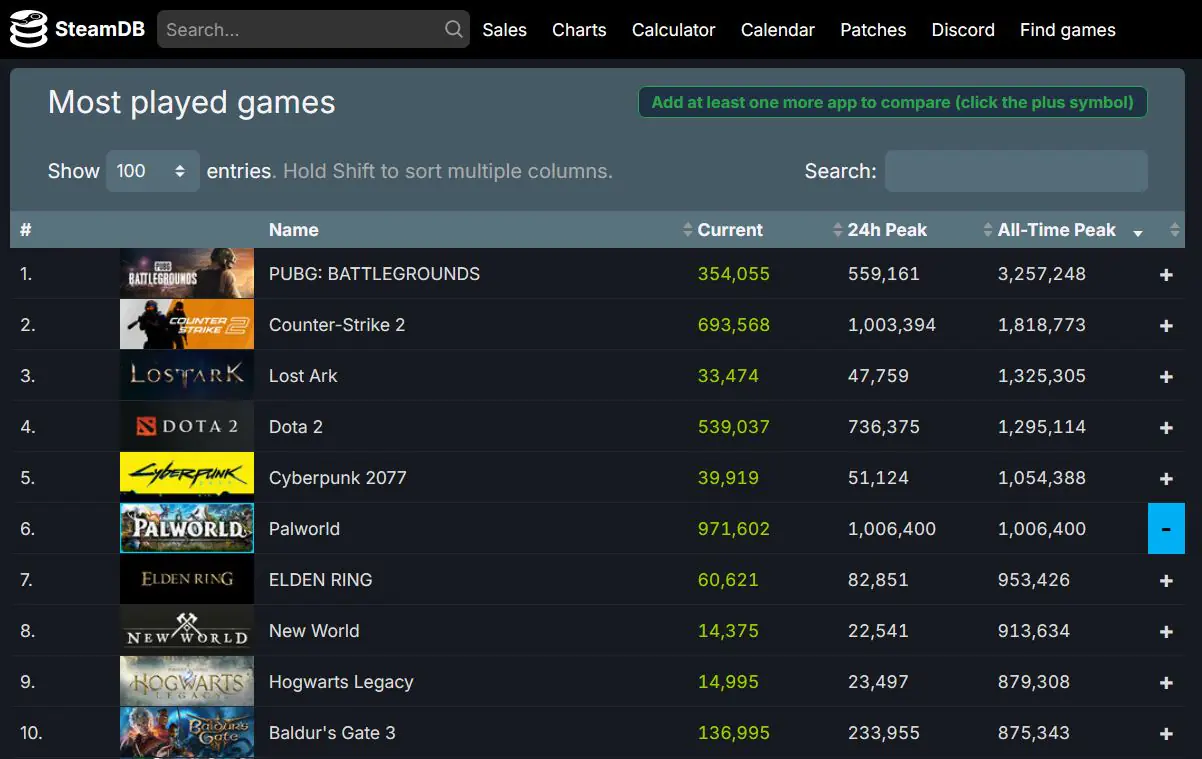Open the Calculator menu item
1202x759 pixels.
pyautogui.click(x=673, y=30)
